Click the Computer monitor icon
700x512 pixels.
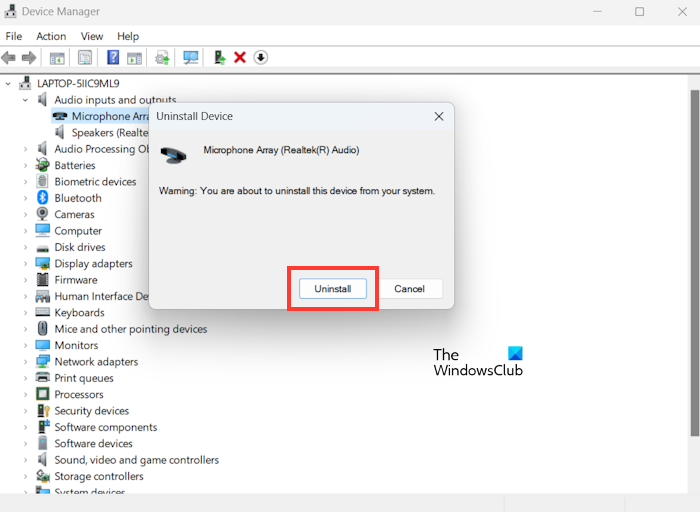[x=43, y=230]
